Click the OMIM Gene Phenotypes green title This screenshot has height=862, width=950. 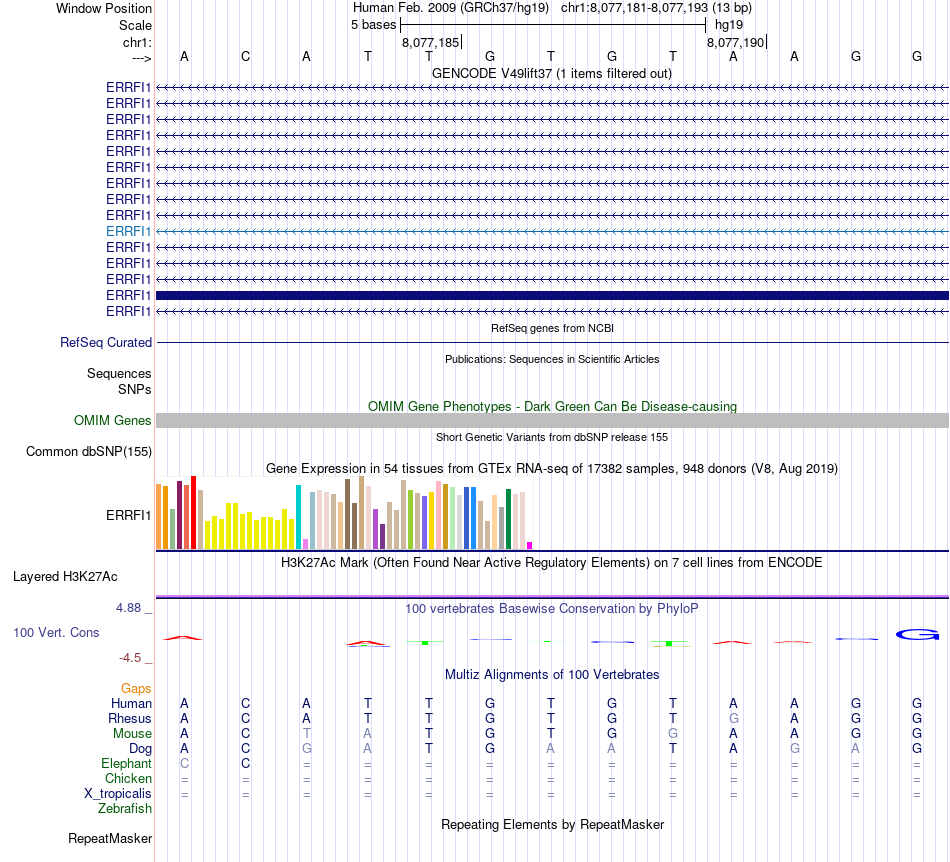tap(552, 406)
